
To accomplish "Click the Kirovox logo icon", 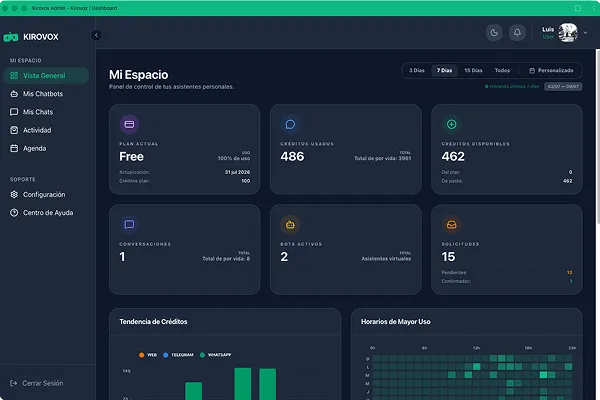I will [11, 37].
